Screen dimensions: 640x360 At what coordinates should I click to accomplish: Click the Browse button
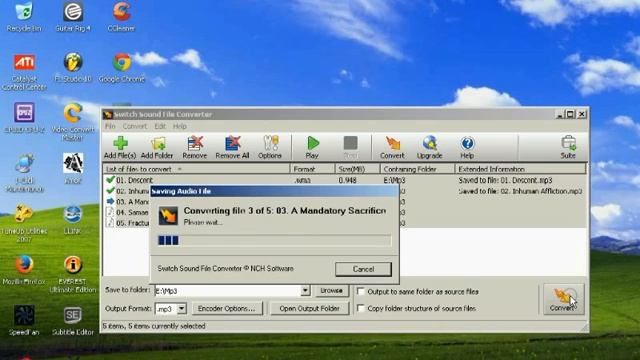click(x=331, y=291)
